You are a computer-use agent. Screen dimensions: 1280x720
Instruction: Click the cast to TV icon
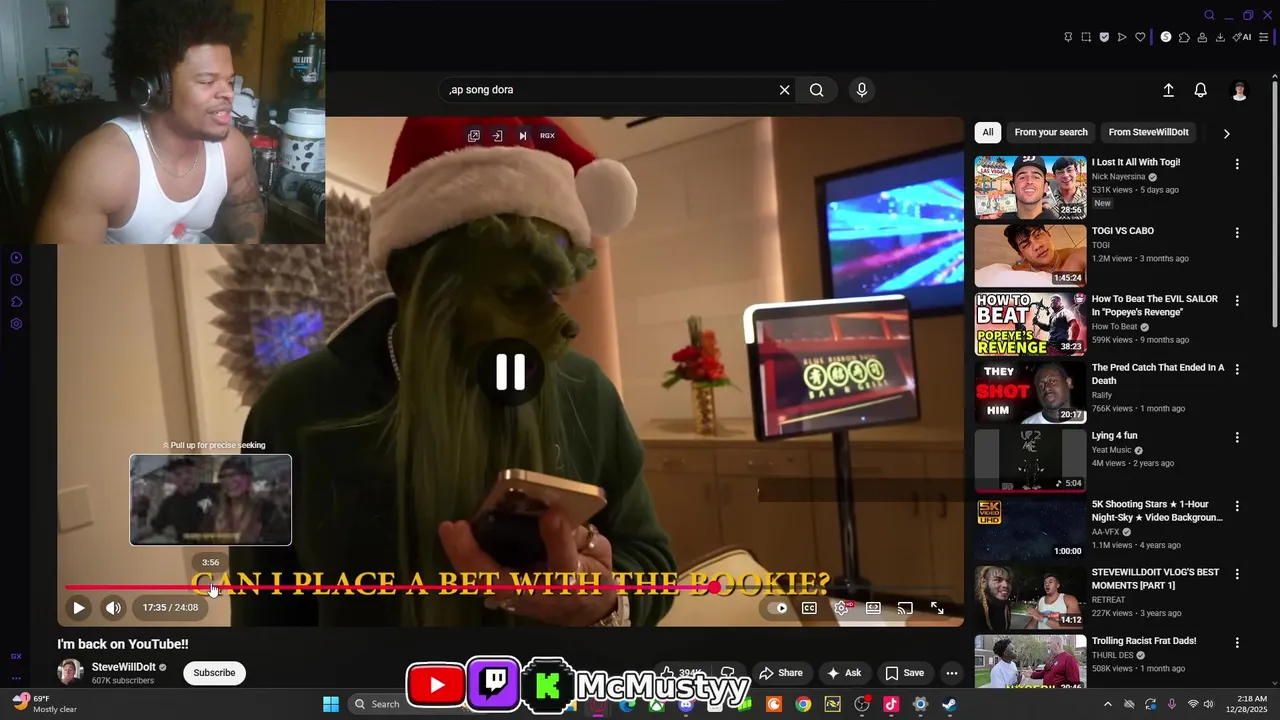pyautogui.click(x=905, y=608)
